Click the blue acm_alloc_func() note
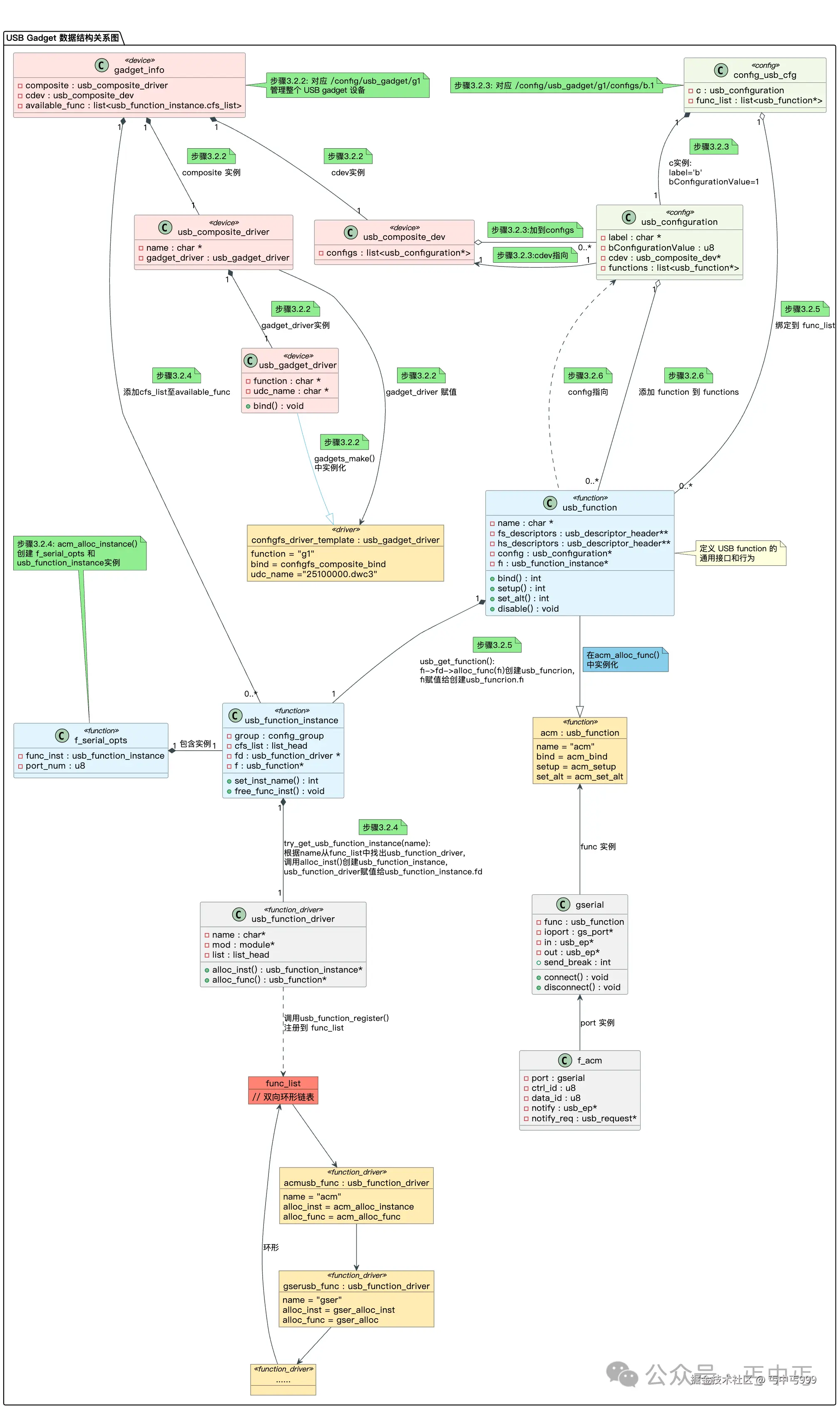The width and height of the screenshot is (840, 1409). 625,660
